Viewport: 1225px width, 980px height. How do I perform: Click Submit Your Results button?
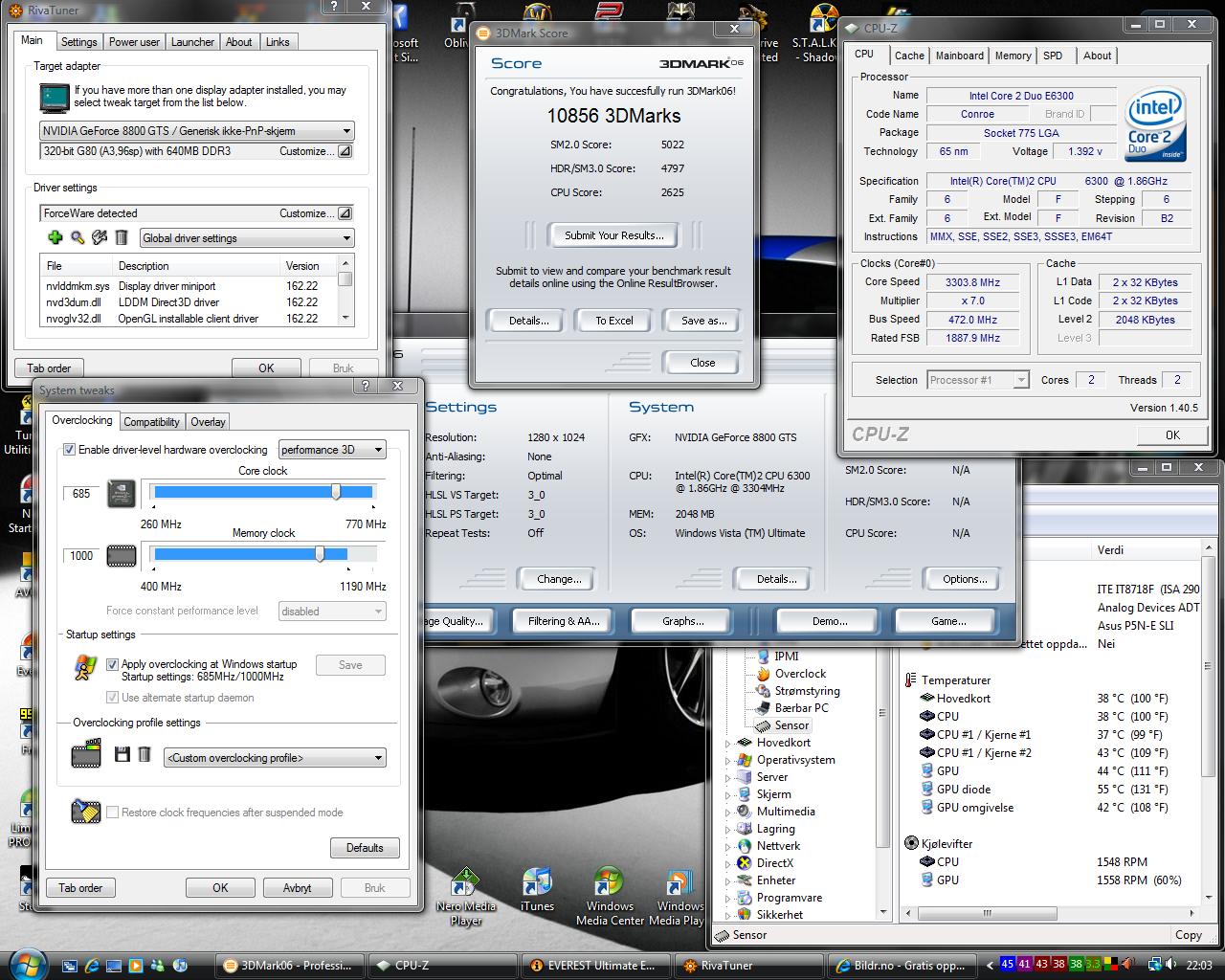coord(613,235)
